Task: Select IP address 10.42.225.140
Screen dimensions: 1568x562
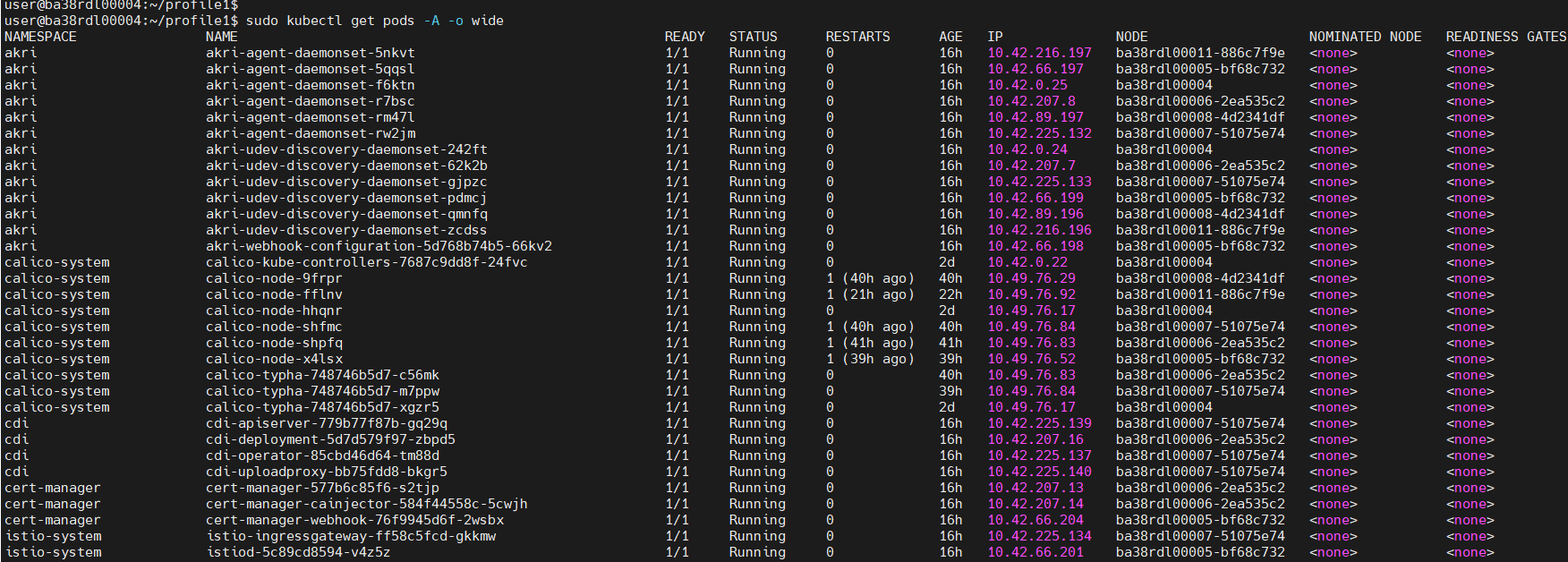Action: [x=1040, y=472]
